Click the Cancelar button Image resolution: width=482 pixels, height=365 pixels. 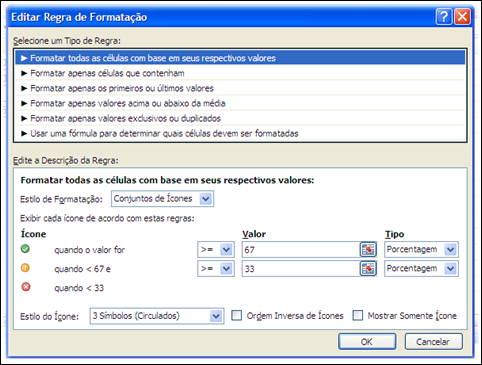[x=433, y=342]
